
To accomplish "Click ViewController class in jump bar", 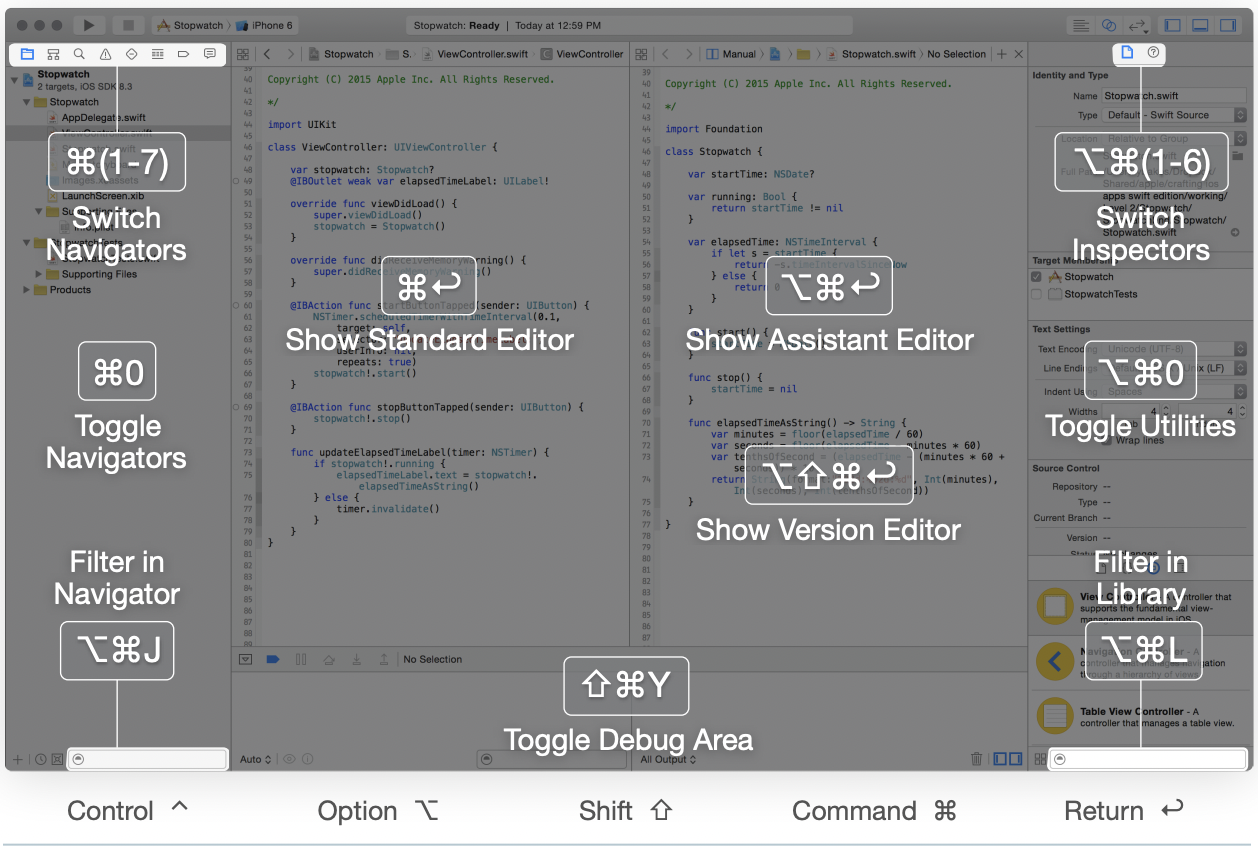I will [x=582, y=54].
